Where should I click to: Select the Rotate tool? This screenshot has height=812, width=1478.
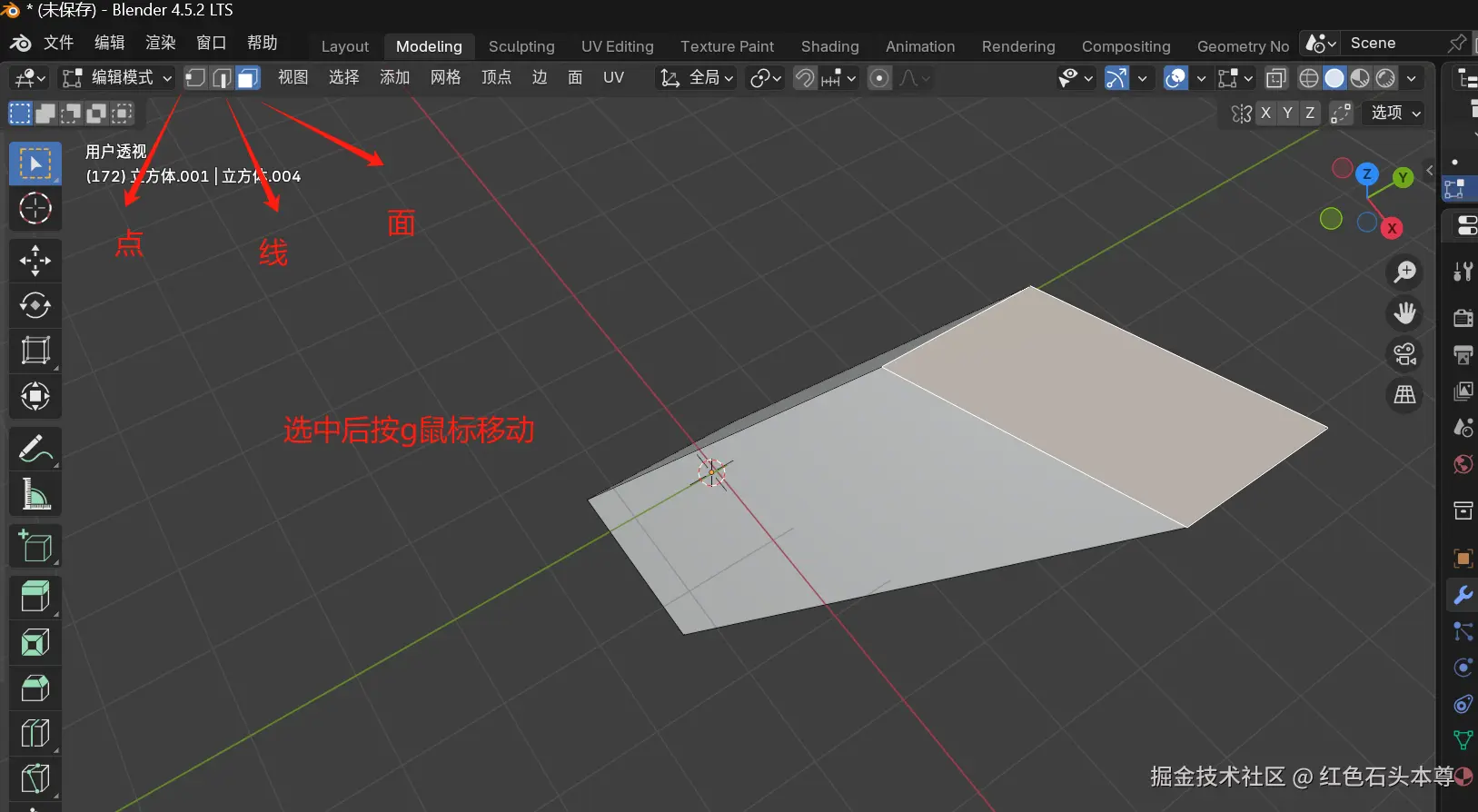(35, 305)
